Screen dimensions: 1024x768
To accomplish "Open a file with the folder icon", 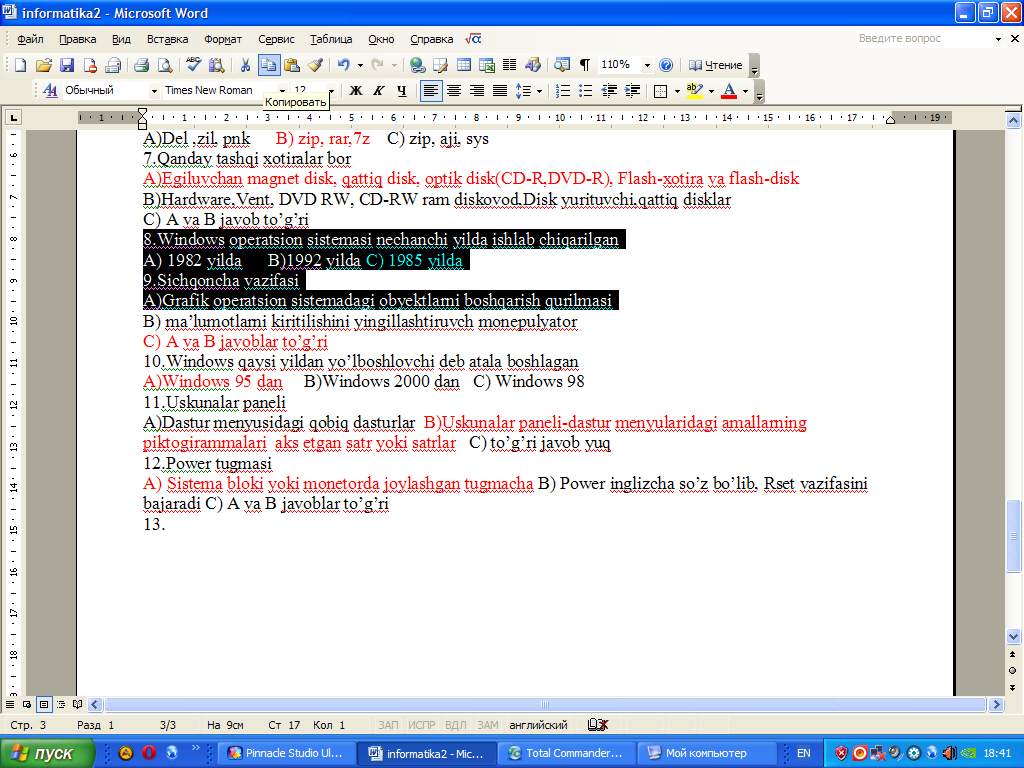I will click(44, 65).
